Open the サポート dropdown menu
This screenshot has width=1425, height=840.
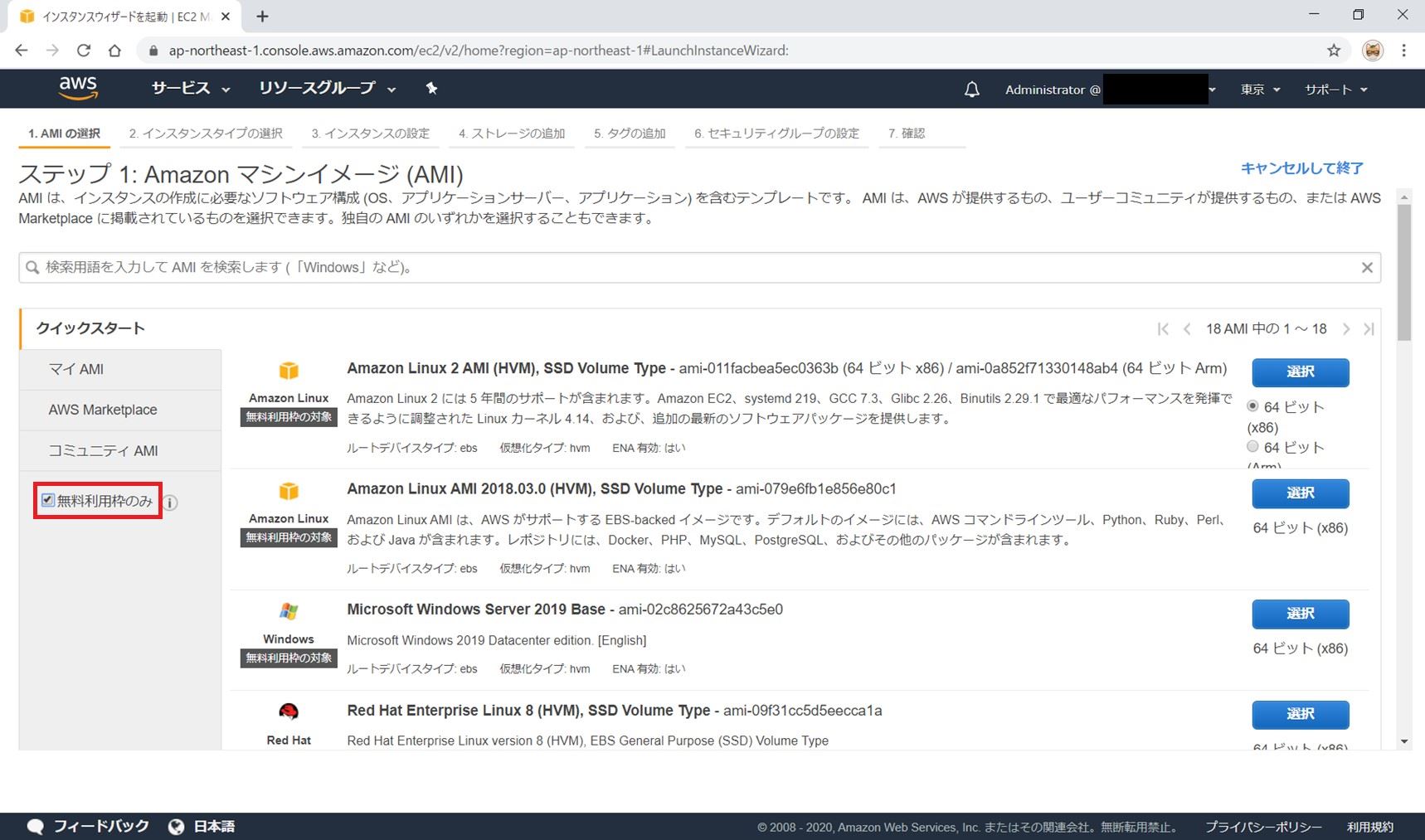coord(1336,90)
